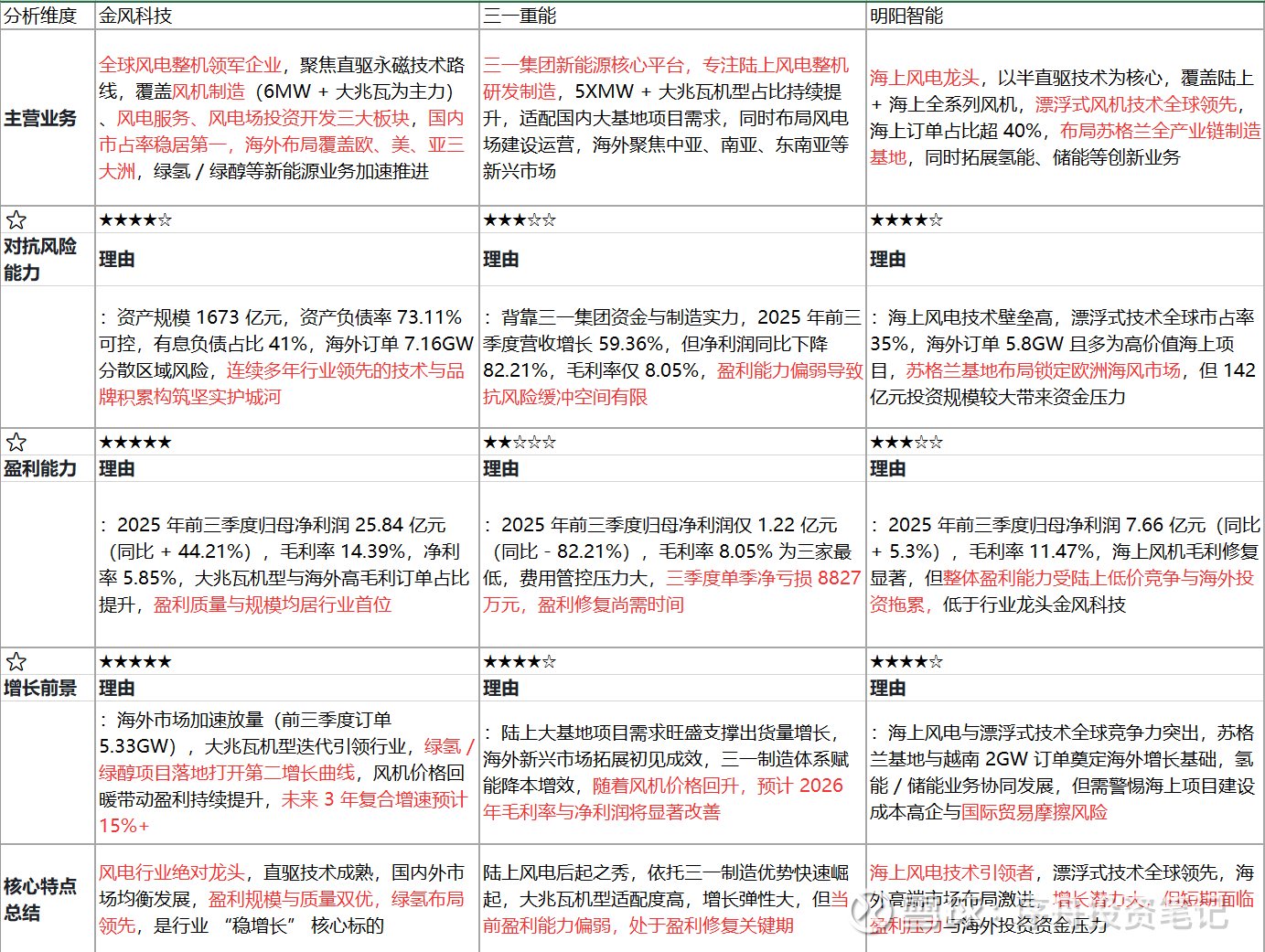Click 理由 under 金风科技's 增长前景 rating
The width and height of the screenshot is (1265, 952).
point(117,689)
